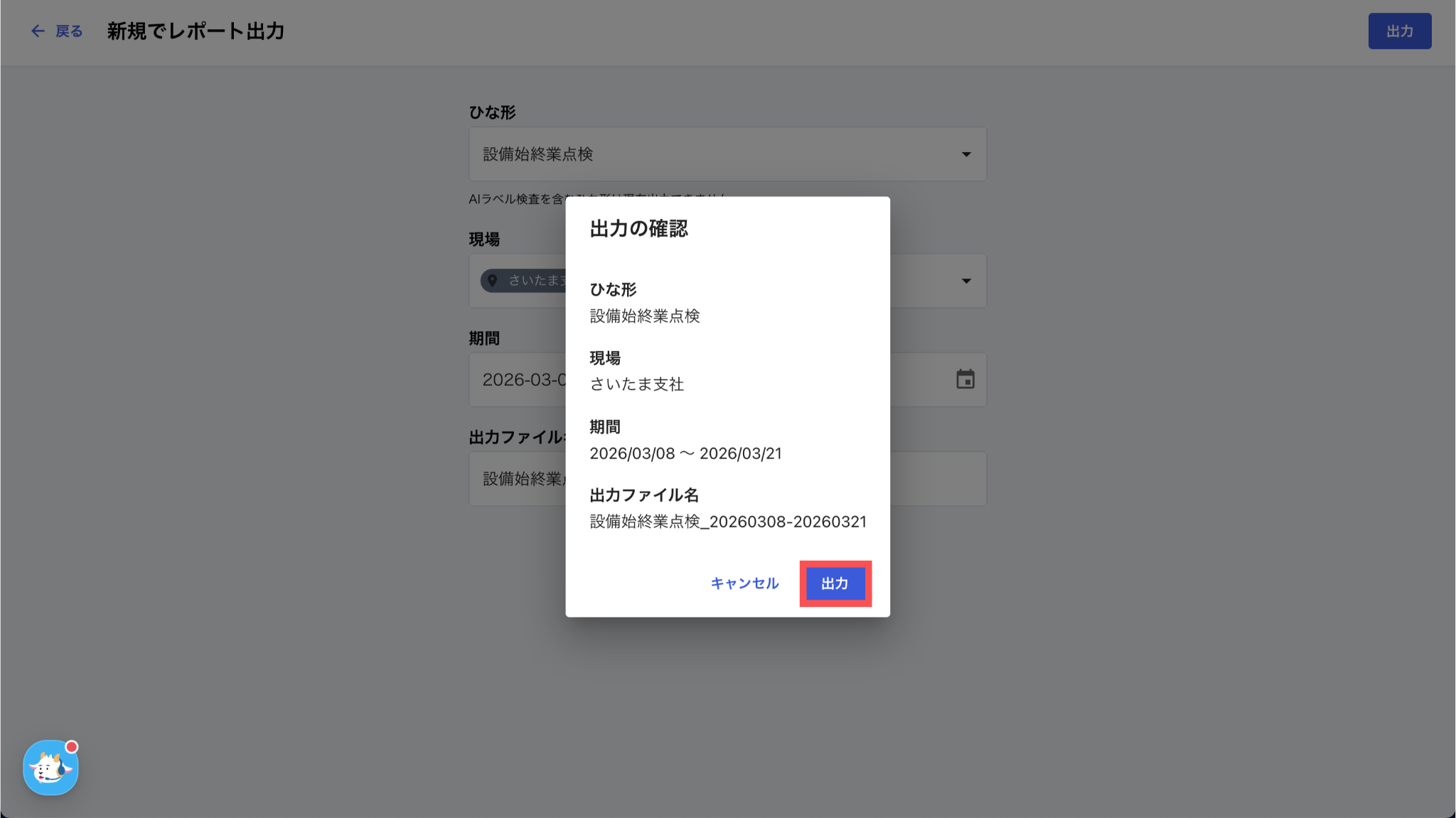Click the 期間 date input showing 2026-03

[x=518, y=380]
